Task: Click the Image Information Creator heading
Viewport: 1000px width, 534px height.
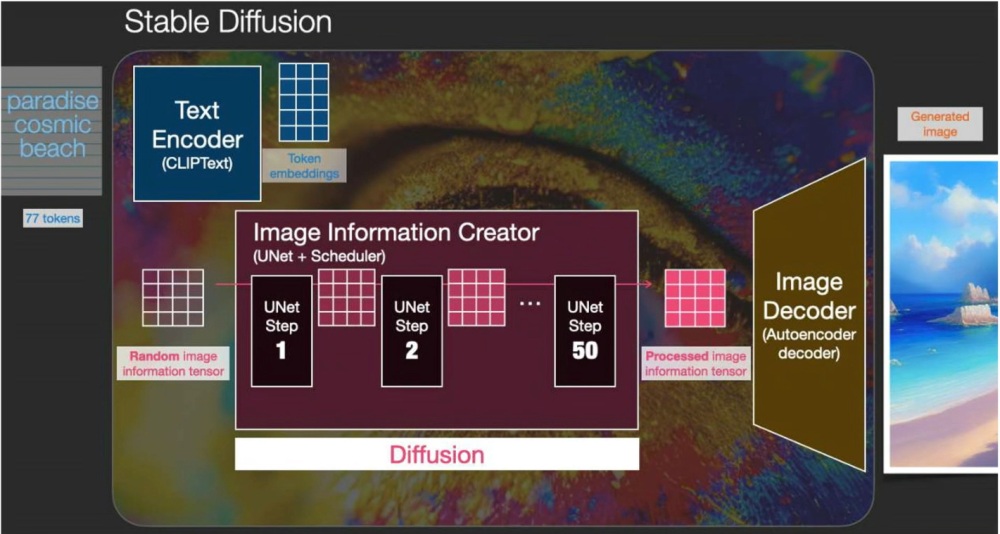Action: pyautogui.click(x=397, y=232)
